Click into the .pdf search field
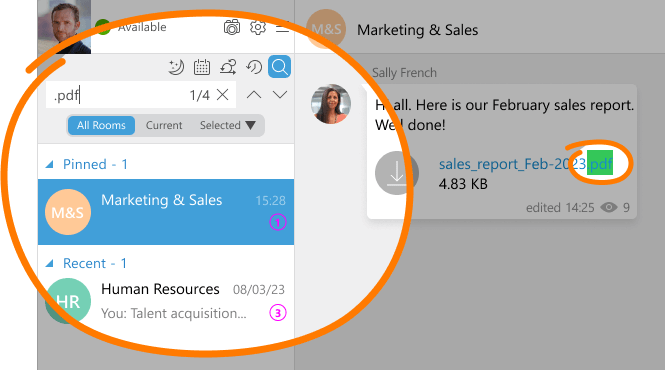Screen dimensions: 665x370 (x=117, y=95)
